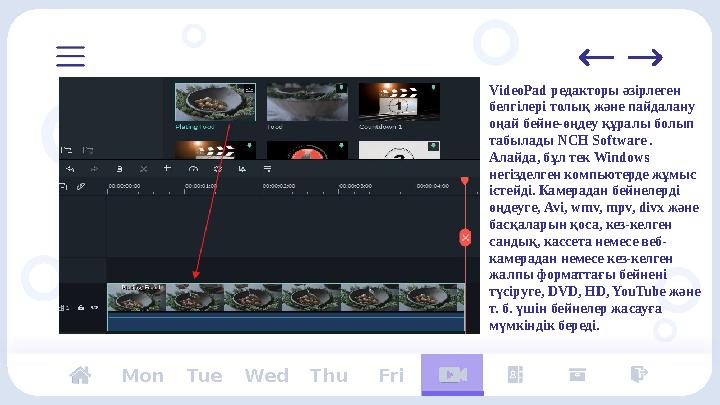Image resolution: width=720 pixels, height=405 pixels.
Task: Select the Plating Food thumbnail
Action: [215, 102]
